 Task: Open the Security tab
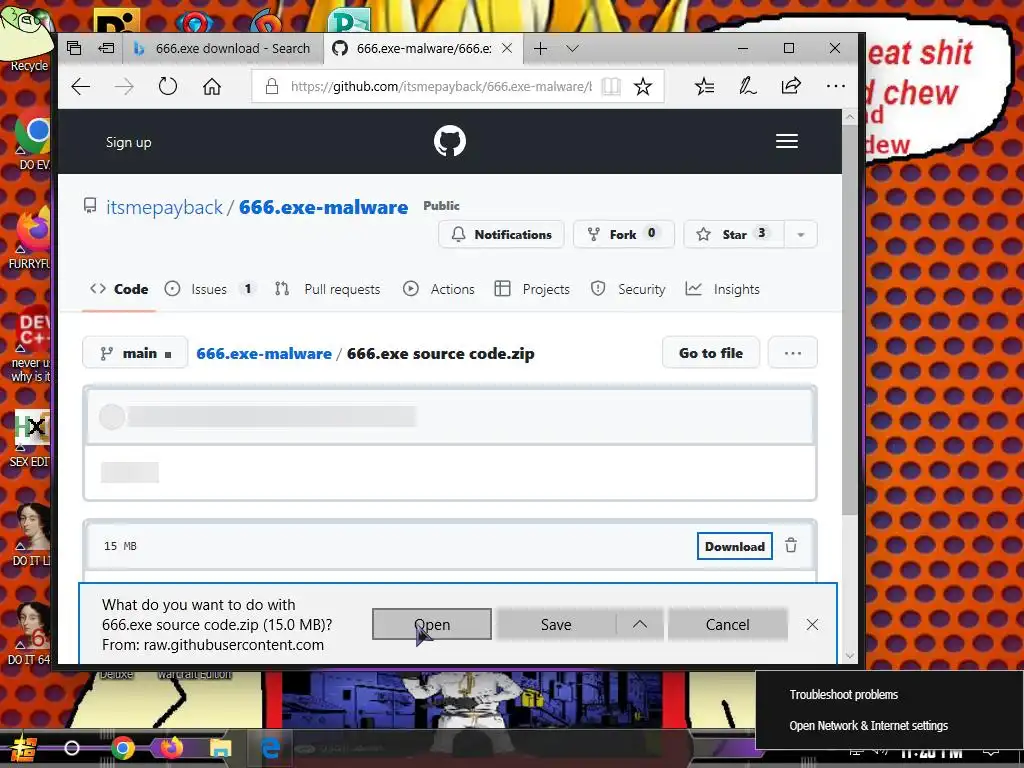[628, 289]
